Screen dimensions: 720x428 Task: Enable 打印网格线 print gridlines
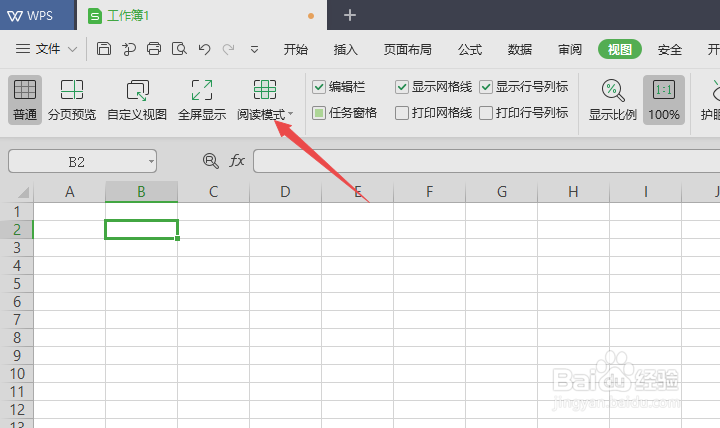click(402, 113)
